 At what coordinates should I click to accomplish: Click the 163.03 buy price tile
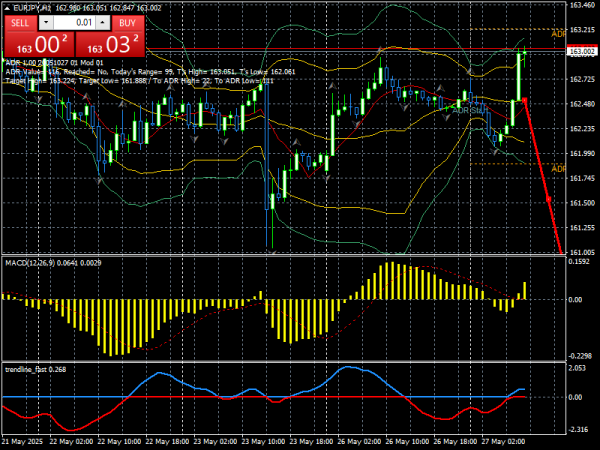click(110, 44)
